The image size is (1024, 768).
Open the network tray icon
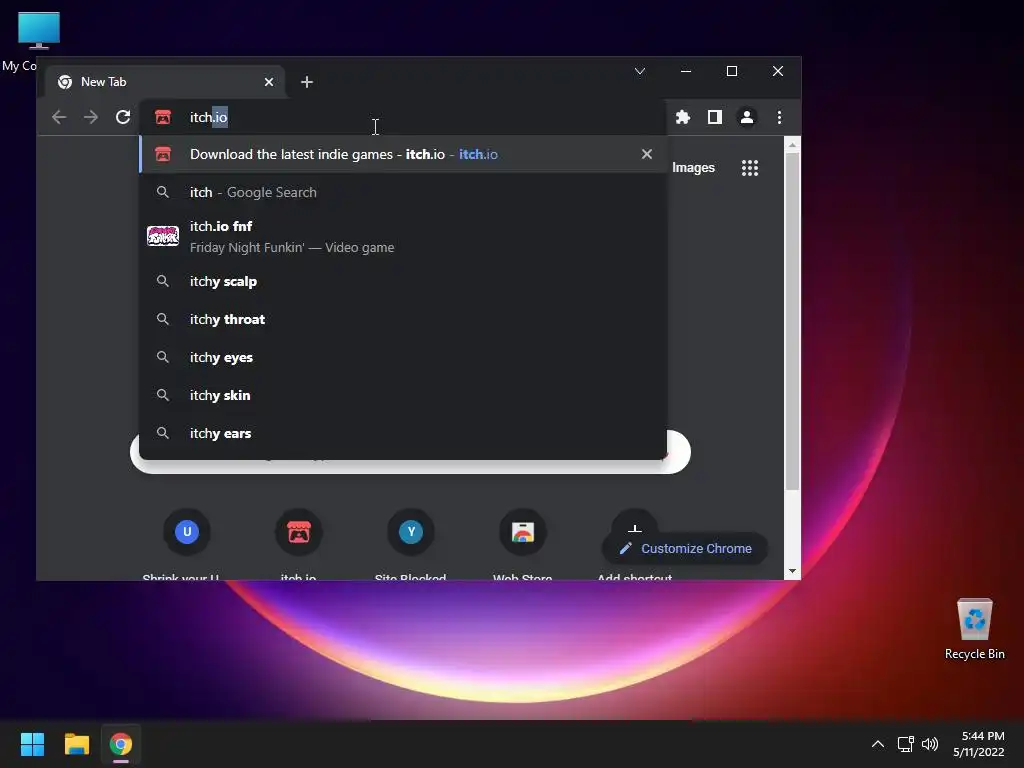(x=905, y=744)
